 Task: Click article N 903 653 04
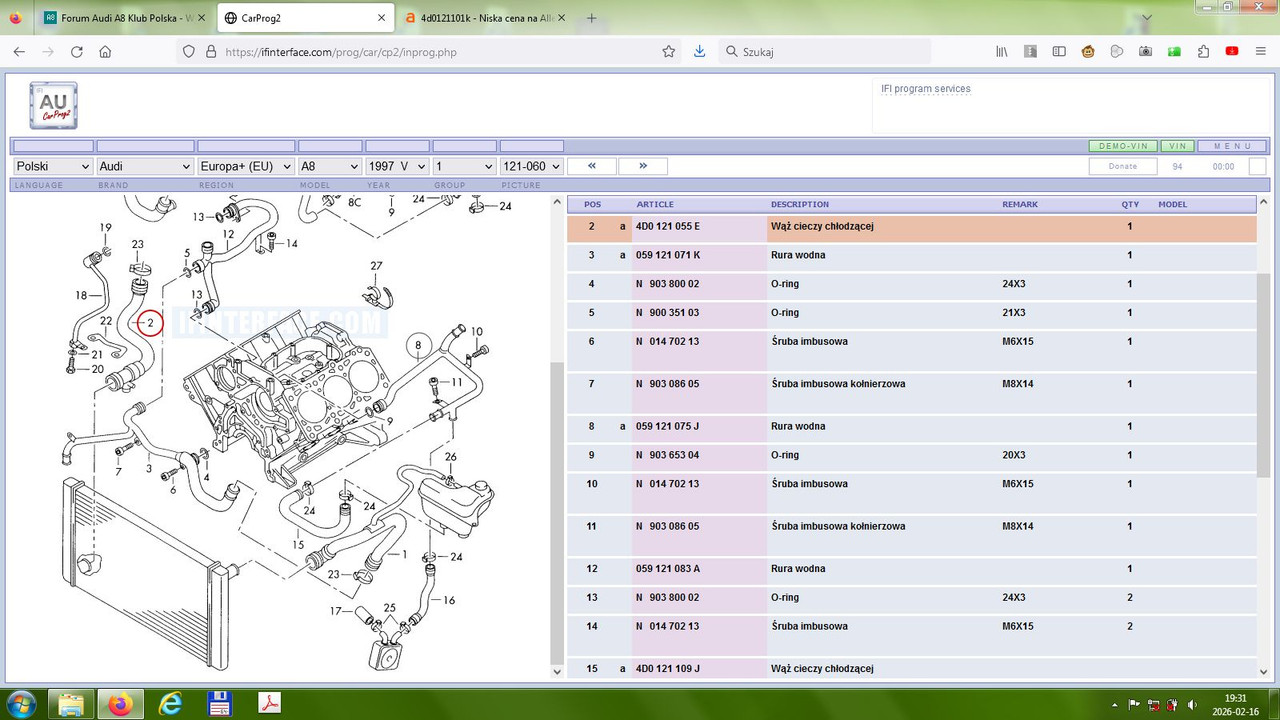[x=668, y=455]
